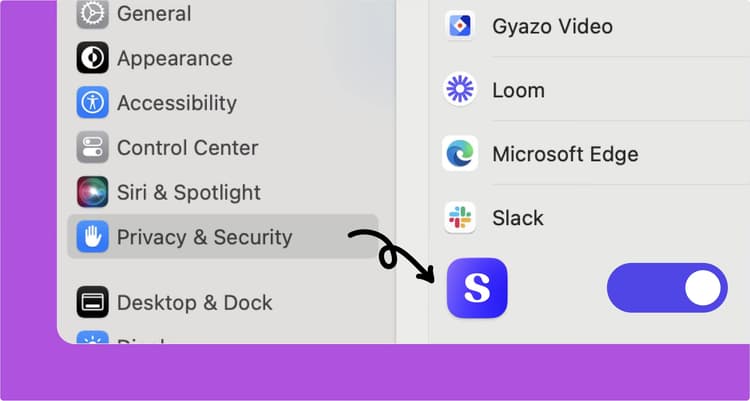
Task: Click the Privacy & Security hand icon
Action: pos(93,237)
